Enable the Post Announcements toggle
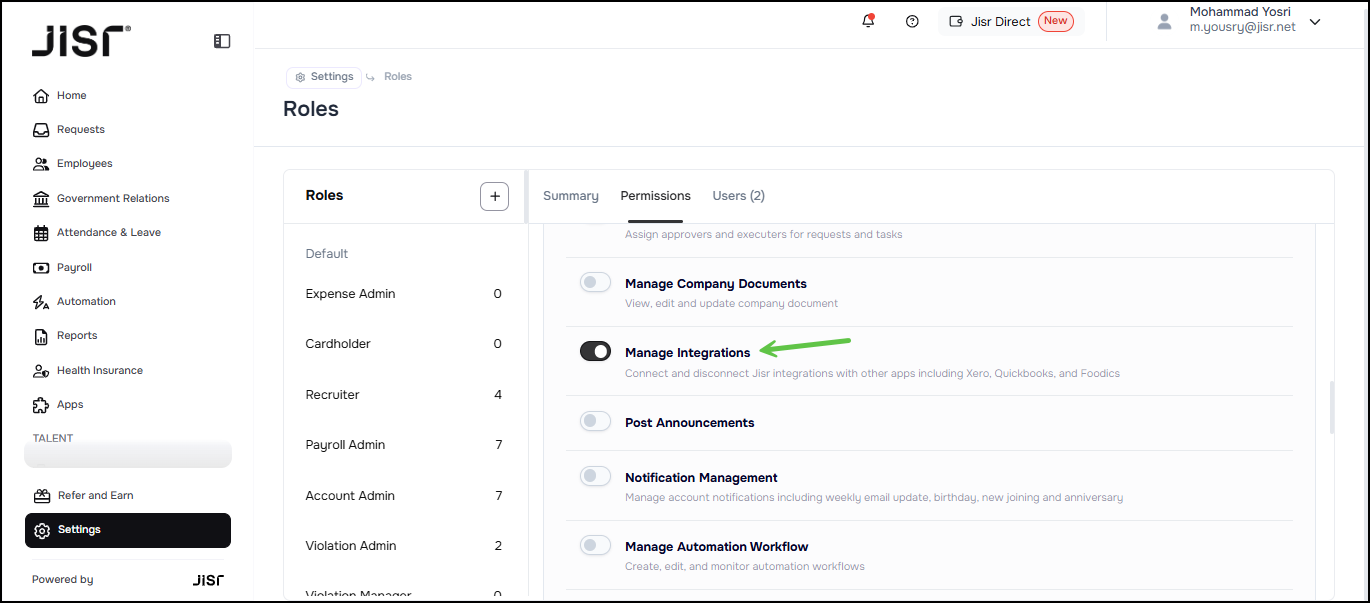Image resolution: width=1370 pixels, height=603 pixels. pos(595,421)
